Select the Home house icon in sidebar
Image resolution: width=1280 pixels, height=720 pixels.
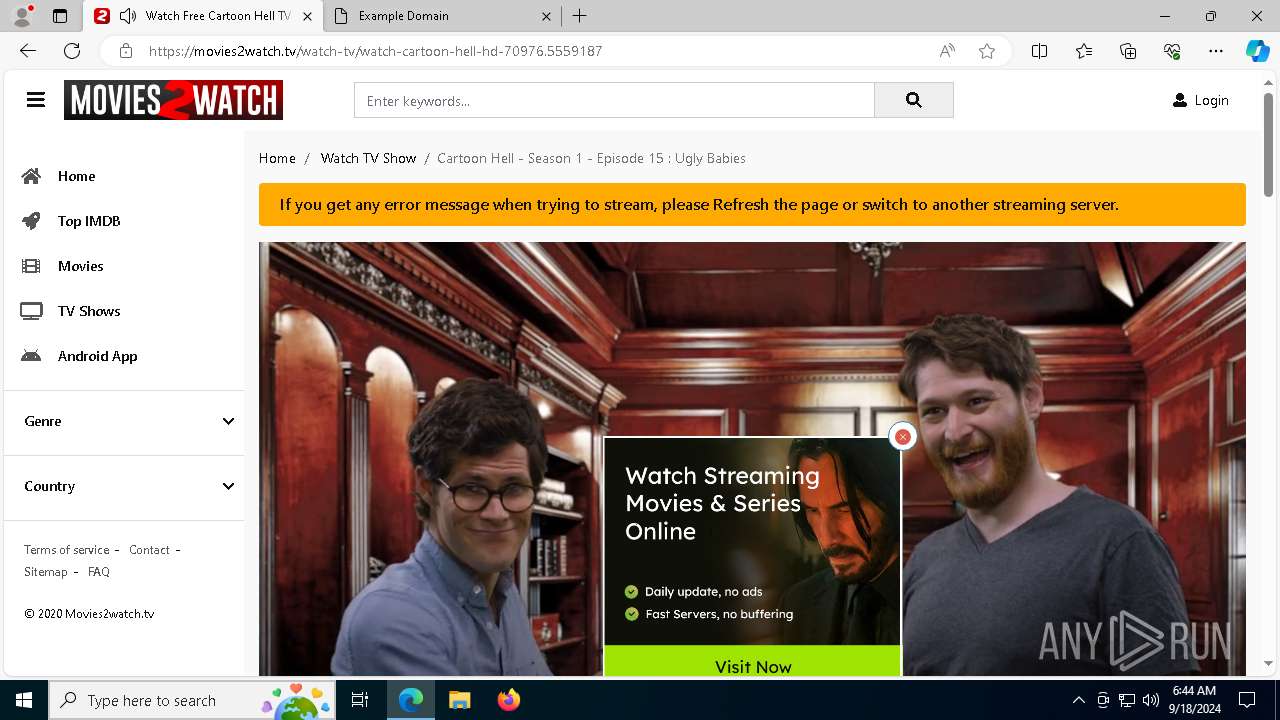pyautogui.click(x=32, y=176)
